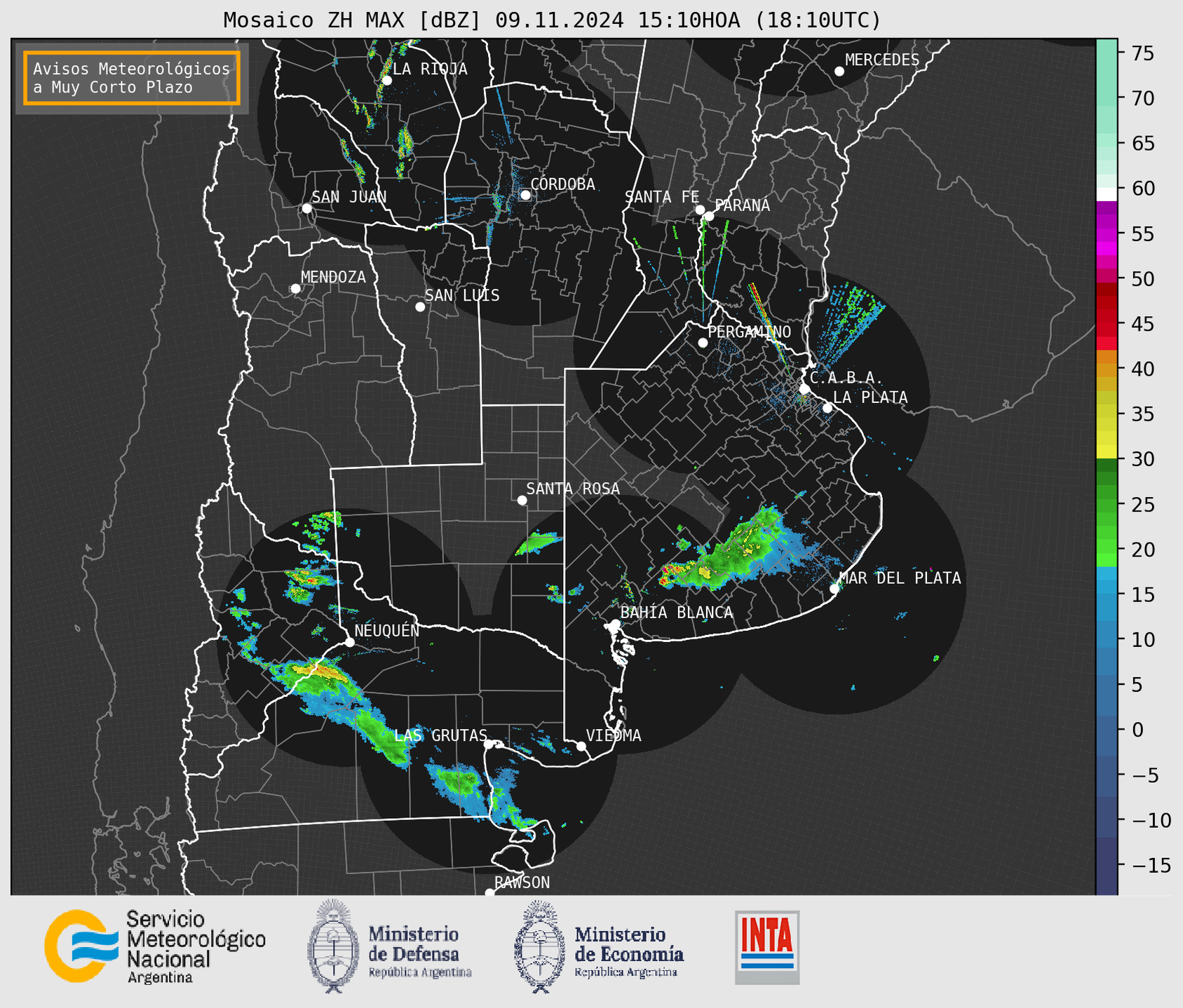Click the green 25 dBZ colorbar band
Viewport: 1183px width, 1008px height.
[1106, 505]
